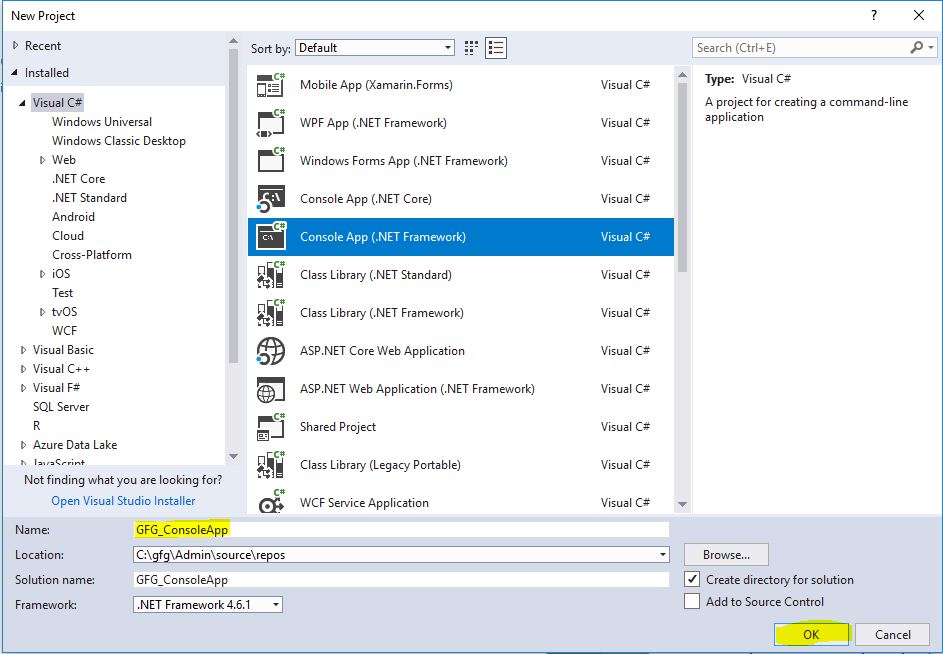Click the project Name input field
Viewport: 943px width, 654px height.
coord(401,529)
